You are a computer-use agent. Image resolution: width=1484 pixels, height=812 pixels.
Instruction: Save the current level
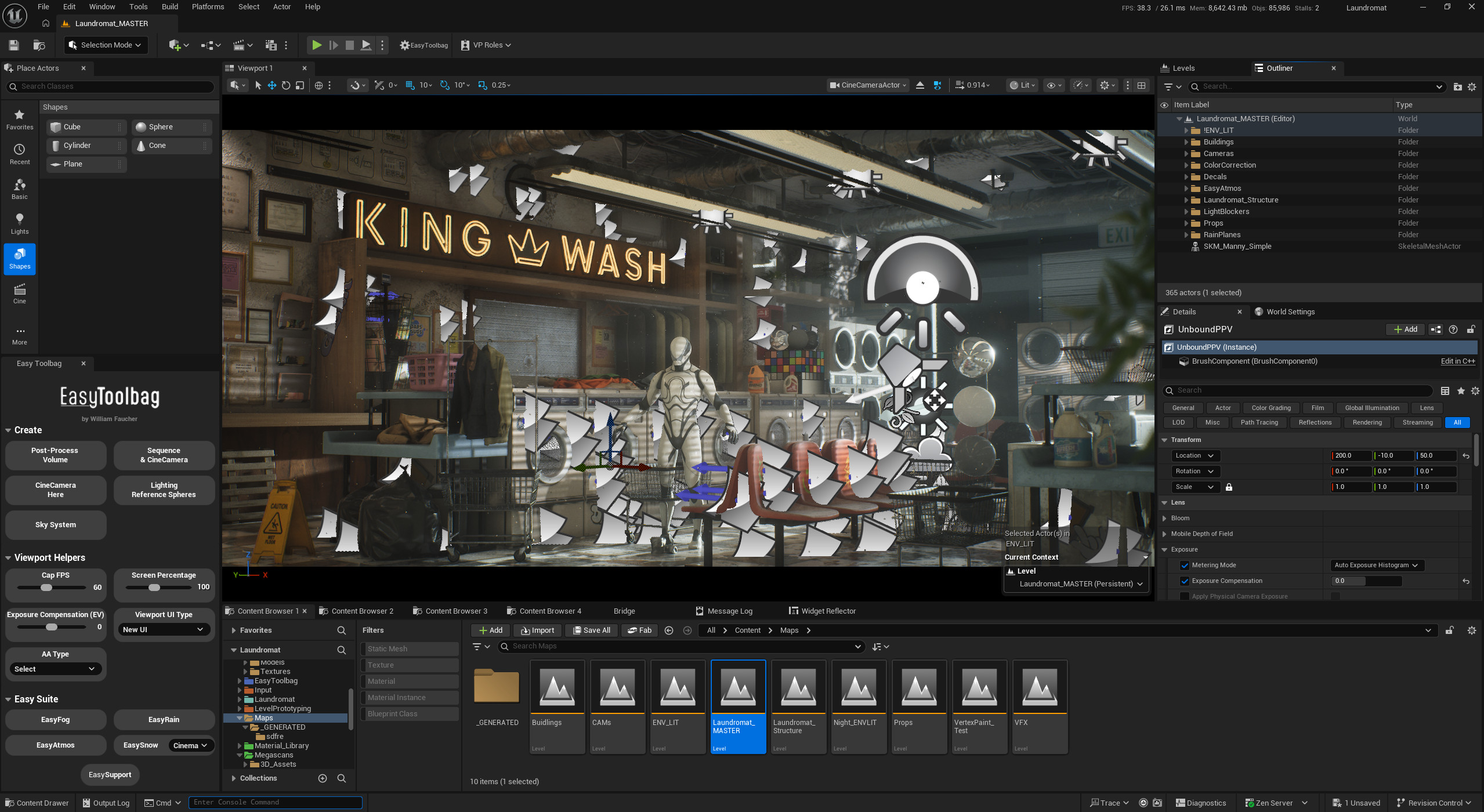13,45
